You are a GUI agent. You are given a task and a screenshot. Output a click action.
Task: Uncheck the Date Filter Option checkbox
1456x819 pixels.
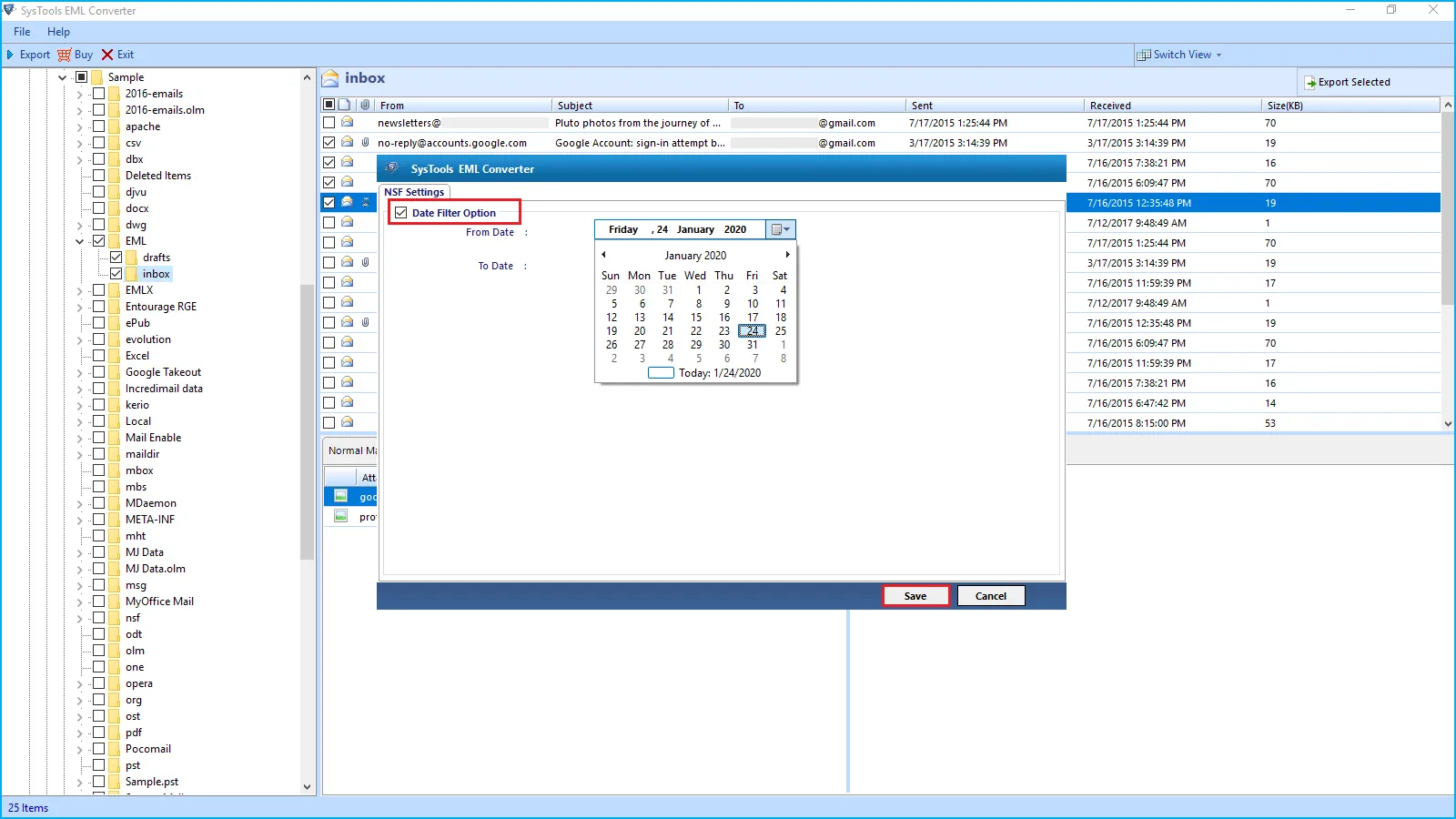[x=401, y=213]
